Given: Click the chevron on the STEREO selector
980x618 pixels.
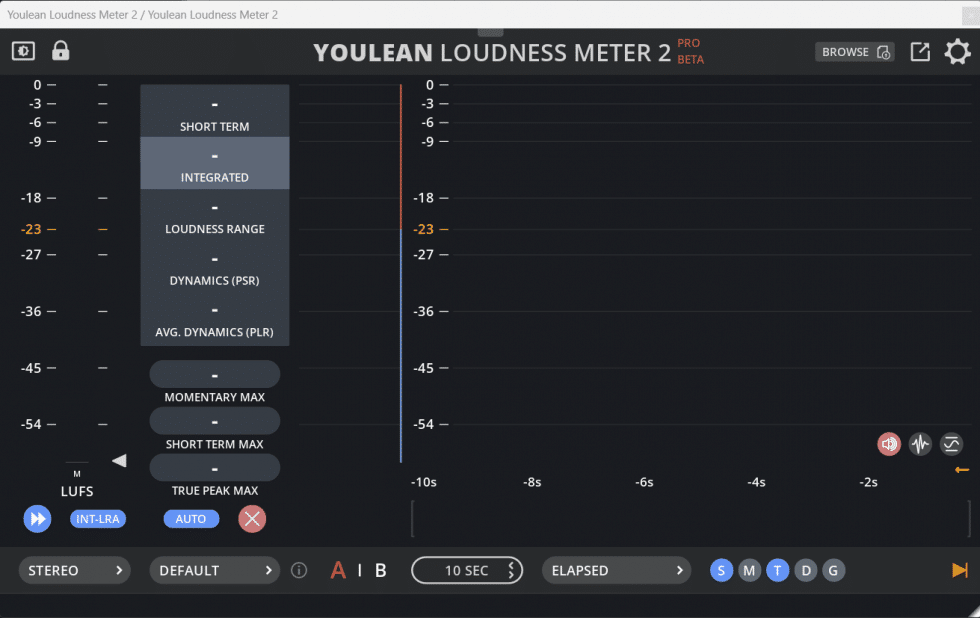Looking at the screenshot, I should click(119, 571).
